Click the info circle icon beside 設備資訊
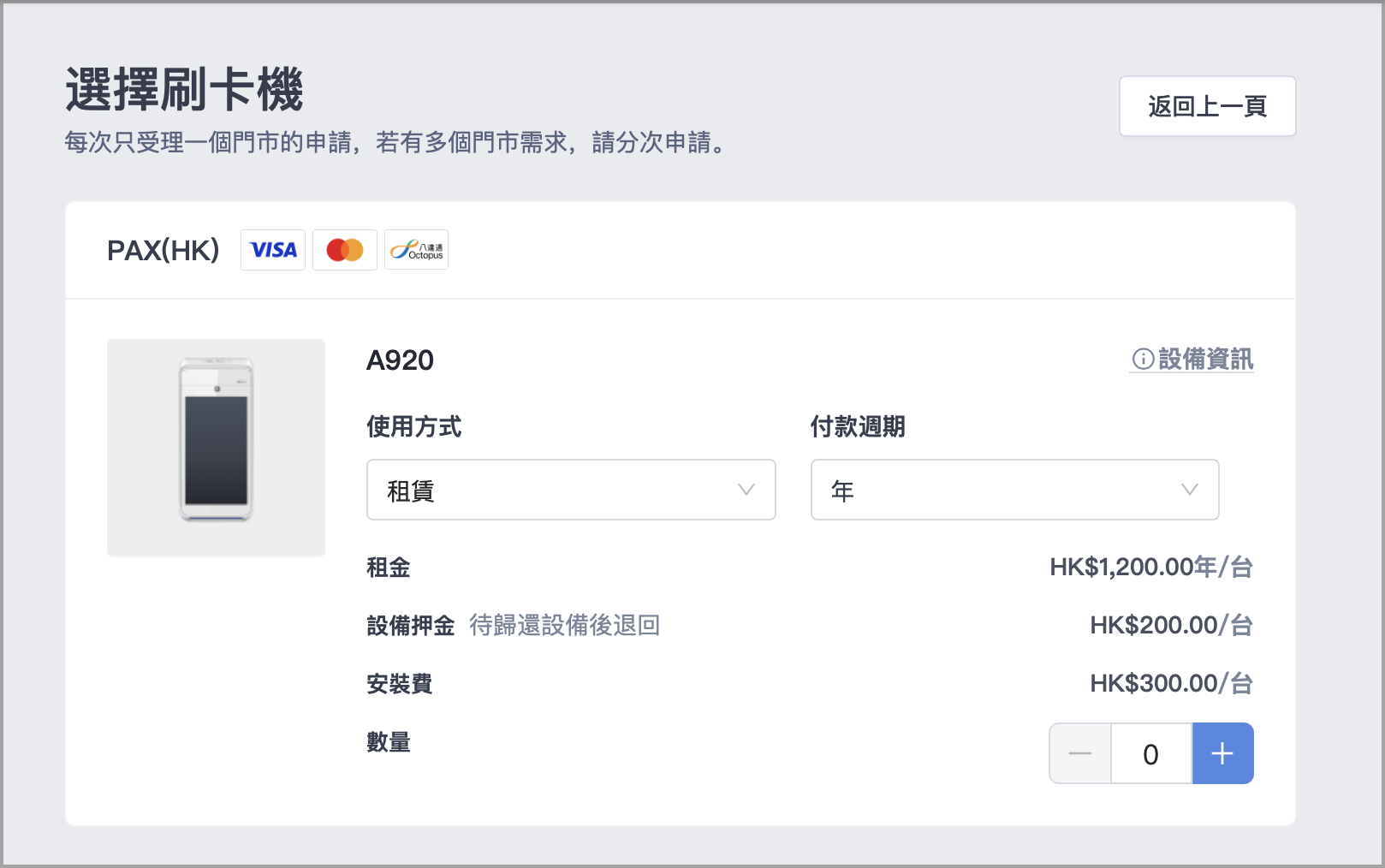Viewport: 1385px width, 868px height. (x=1143, y=360)
